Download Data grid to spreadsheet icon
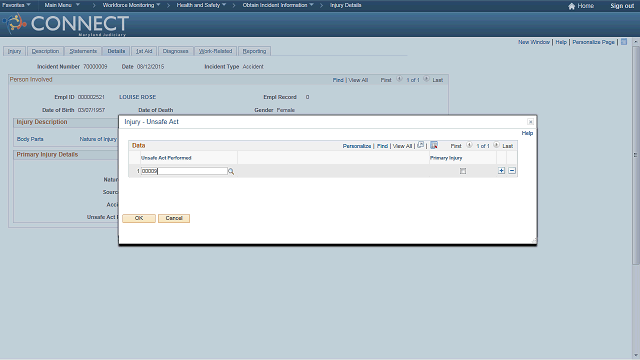The height and width of the screenshot is (360, 640). coord(434,145)
